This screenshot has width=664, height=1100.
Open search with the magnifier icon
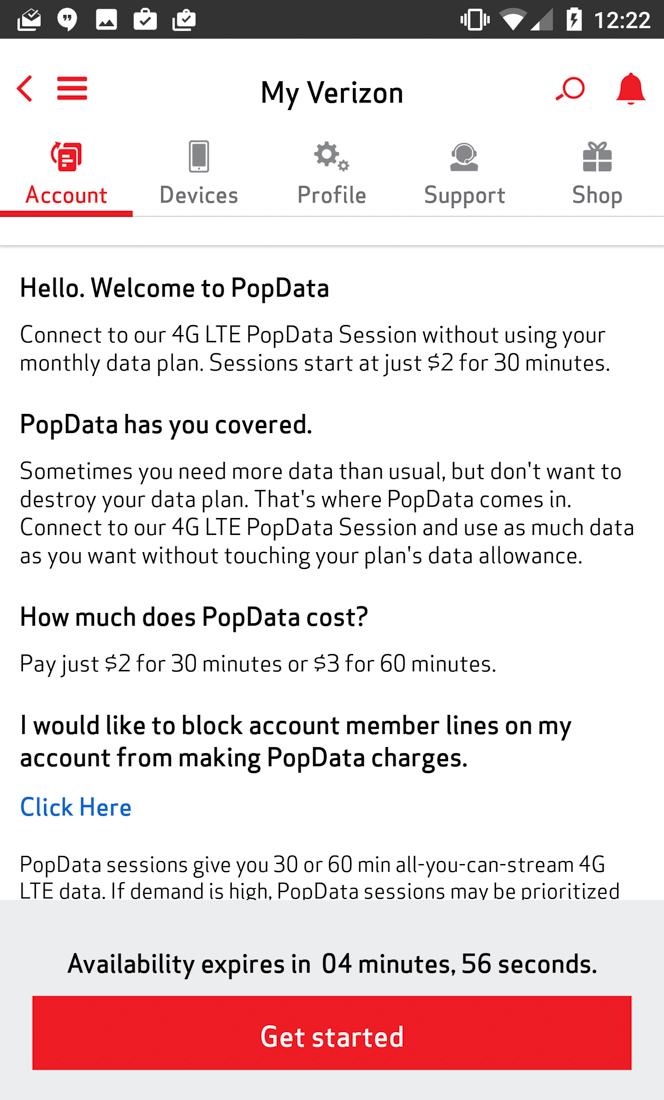click(x=570, y=90)
